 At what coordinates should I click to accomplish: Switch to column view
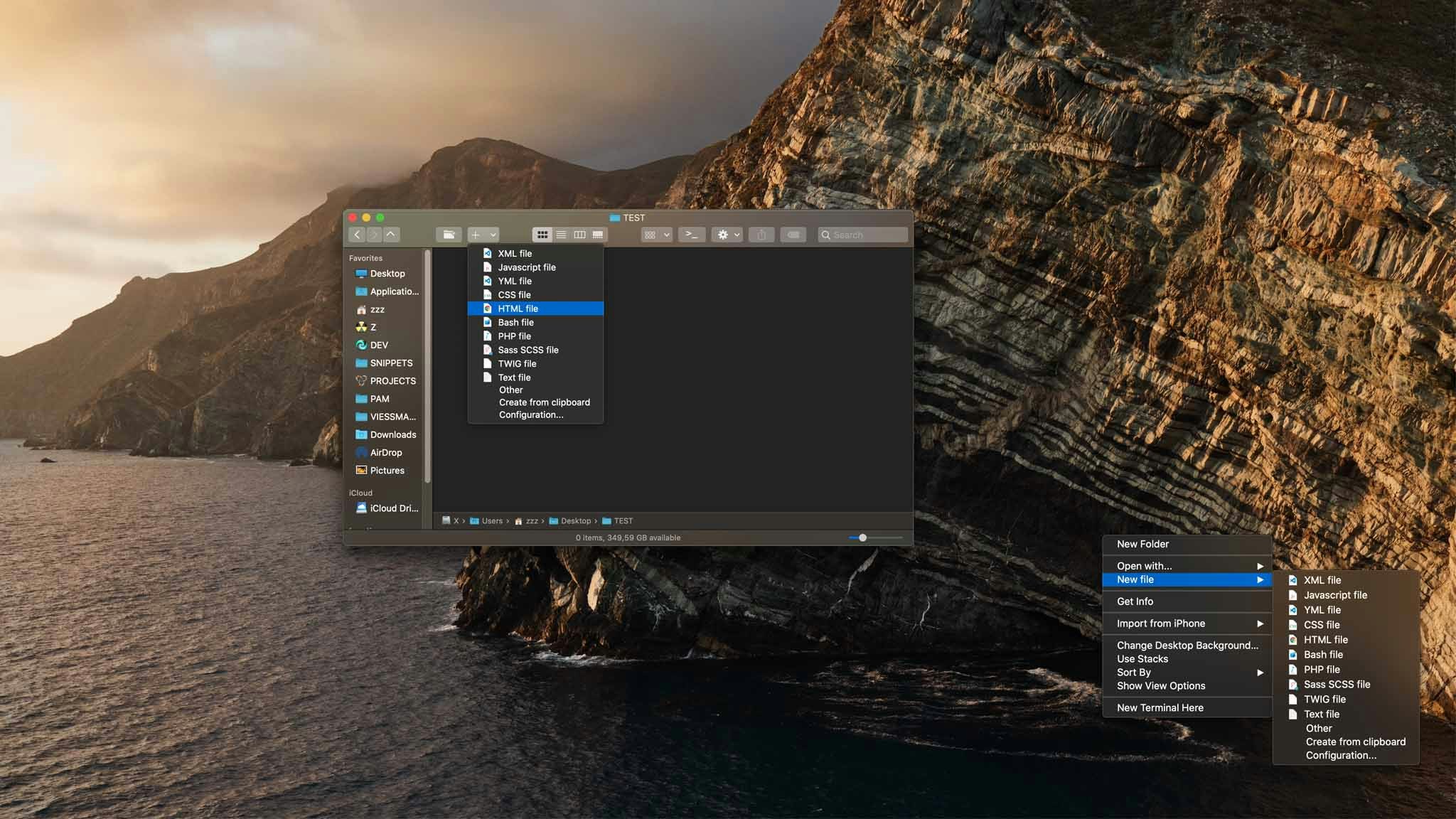579,235
